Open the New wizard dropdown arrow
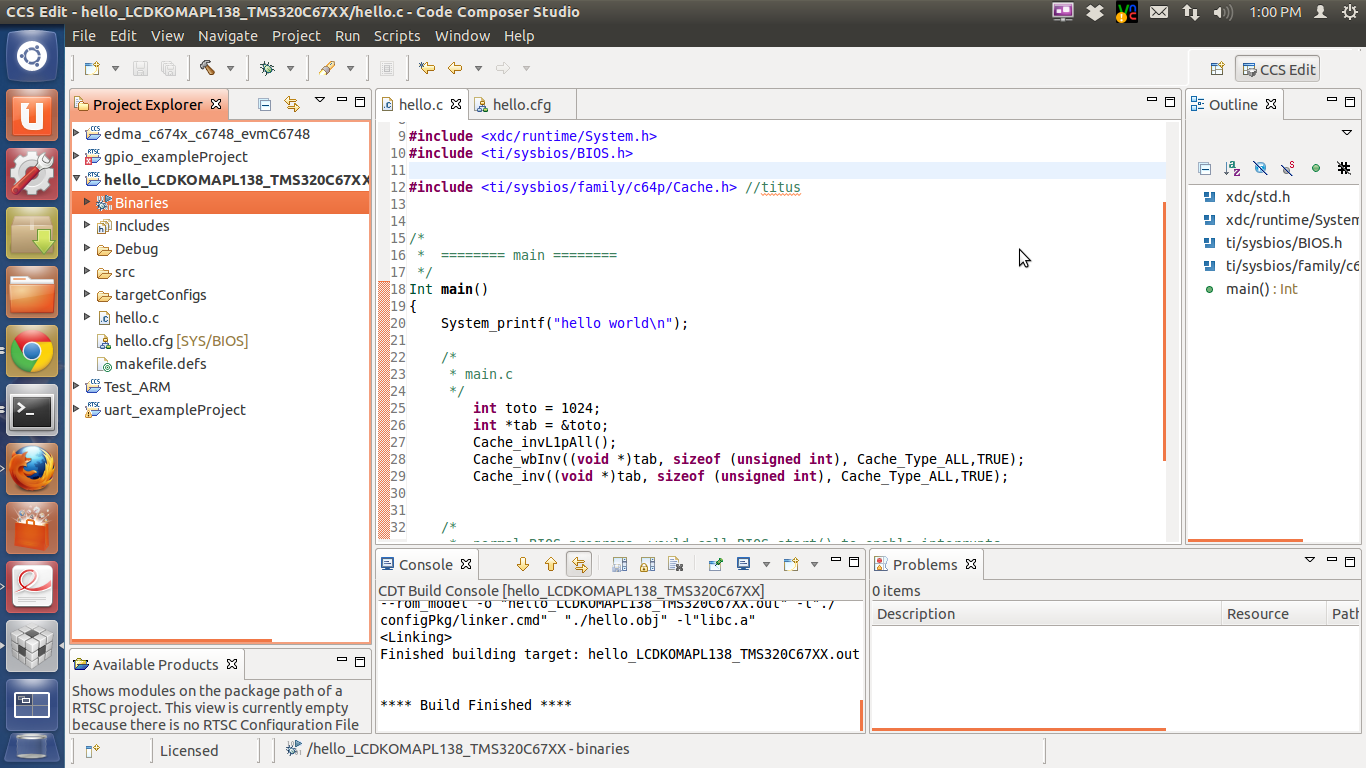The image size is (1366, 768). click(x=115, y=68)
